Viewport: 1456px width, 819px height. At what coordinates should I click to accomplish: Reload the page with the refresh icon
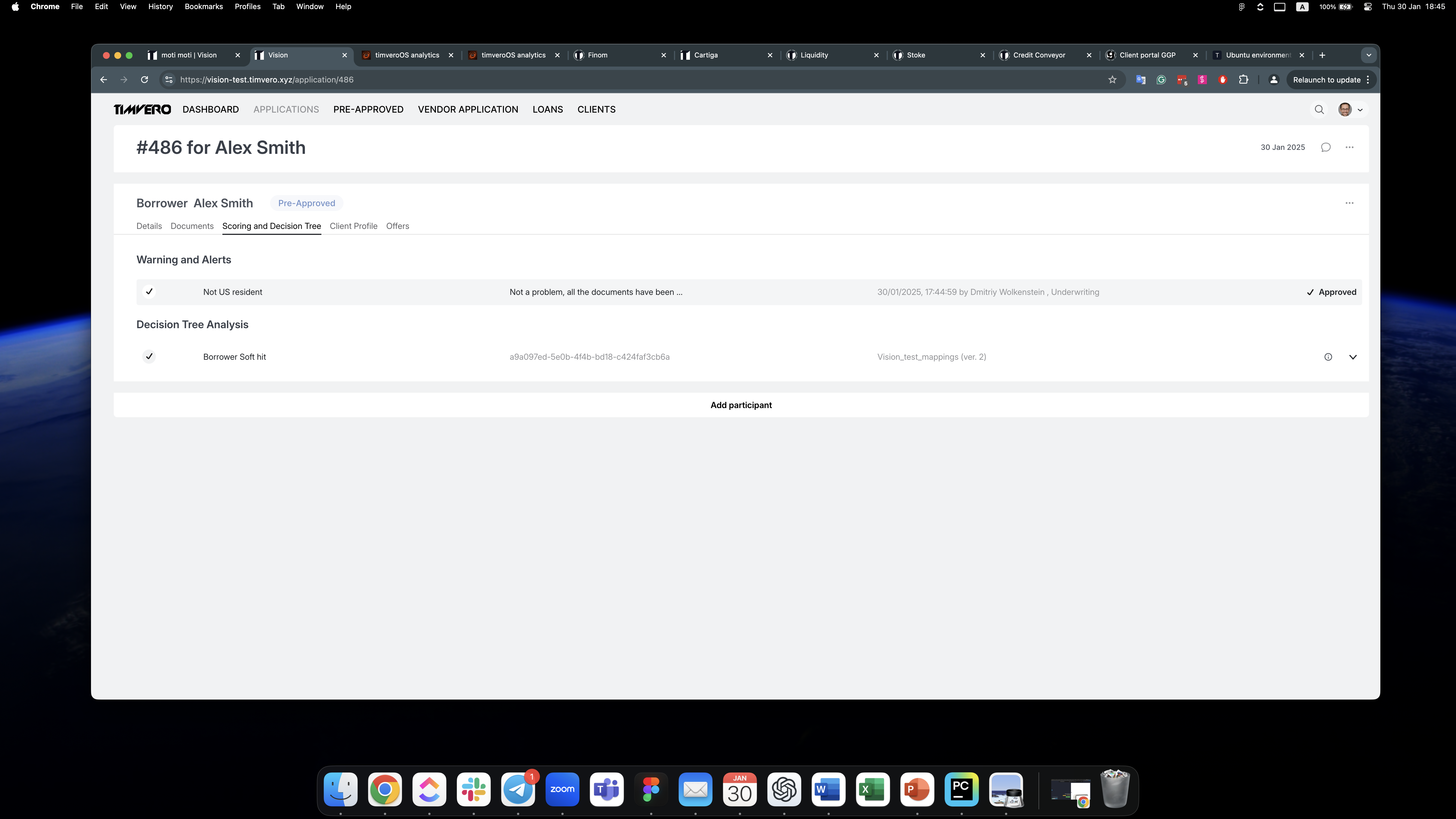(x=145, y=80)
